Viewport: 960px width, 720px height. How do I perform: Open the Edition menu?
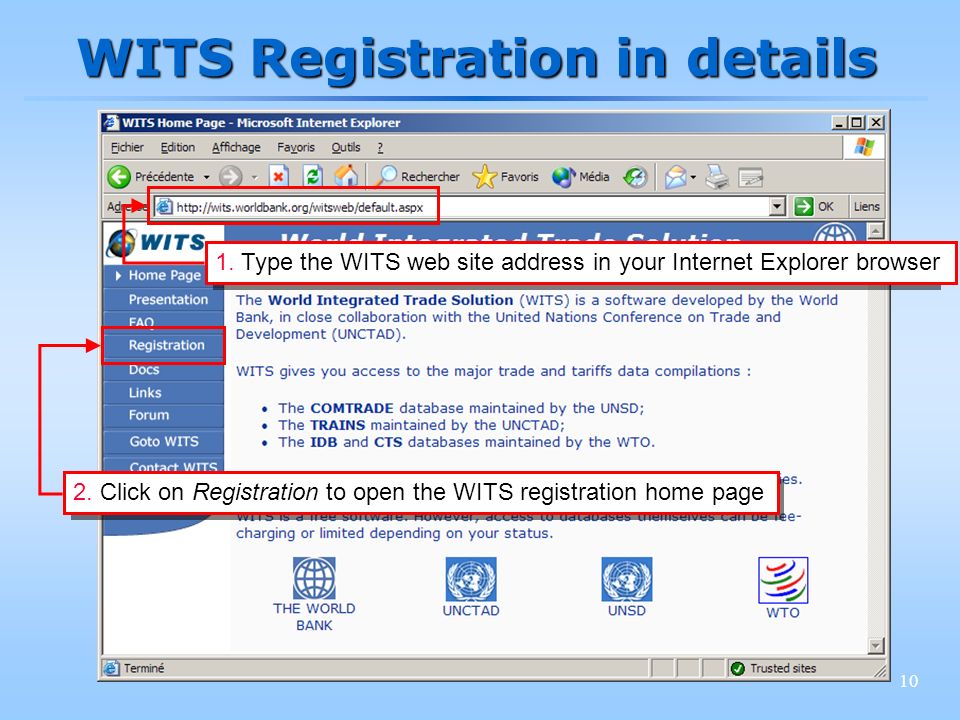click(178, 148)
